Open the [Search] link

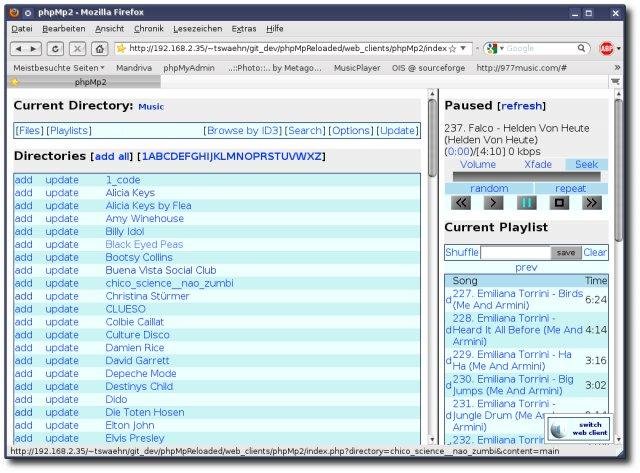(x=305, y=131)
